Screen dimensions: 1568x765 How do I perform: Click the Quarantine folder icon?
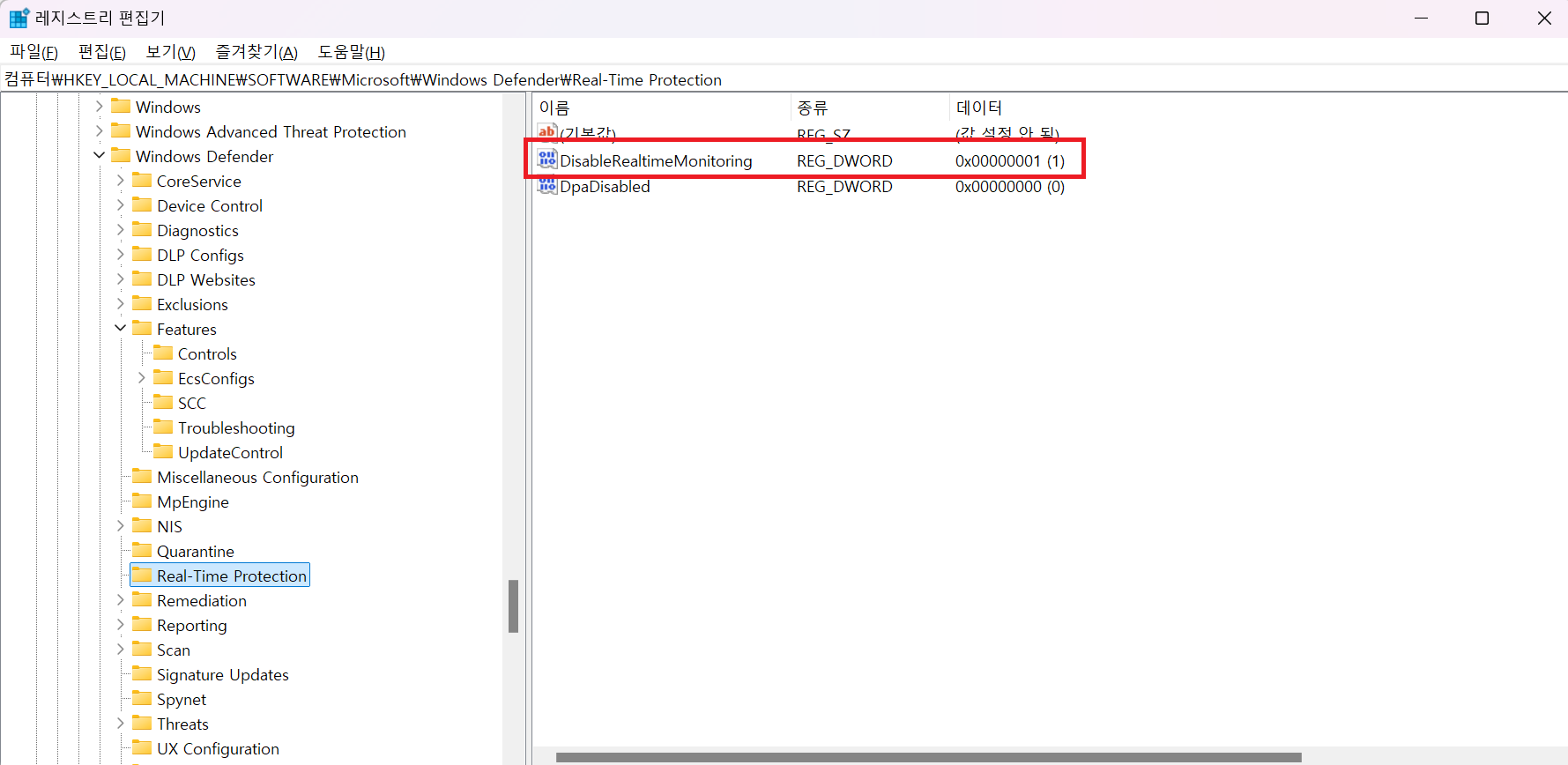[x=142, y=550]
